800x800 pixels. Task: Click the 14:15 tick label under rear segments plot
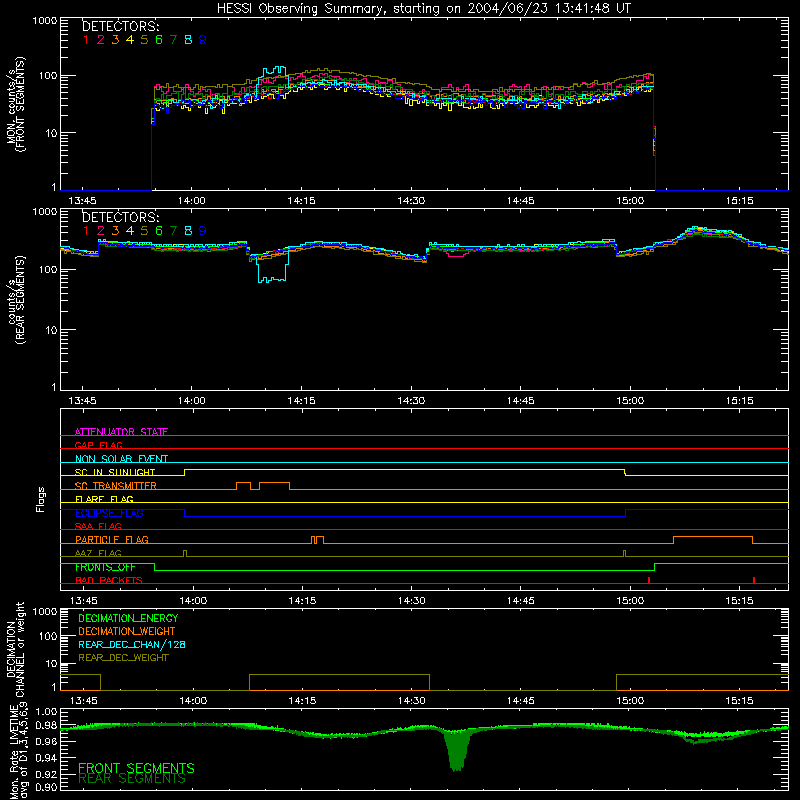click(301, 401)
